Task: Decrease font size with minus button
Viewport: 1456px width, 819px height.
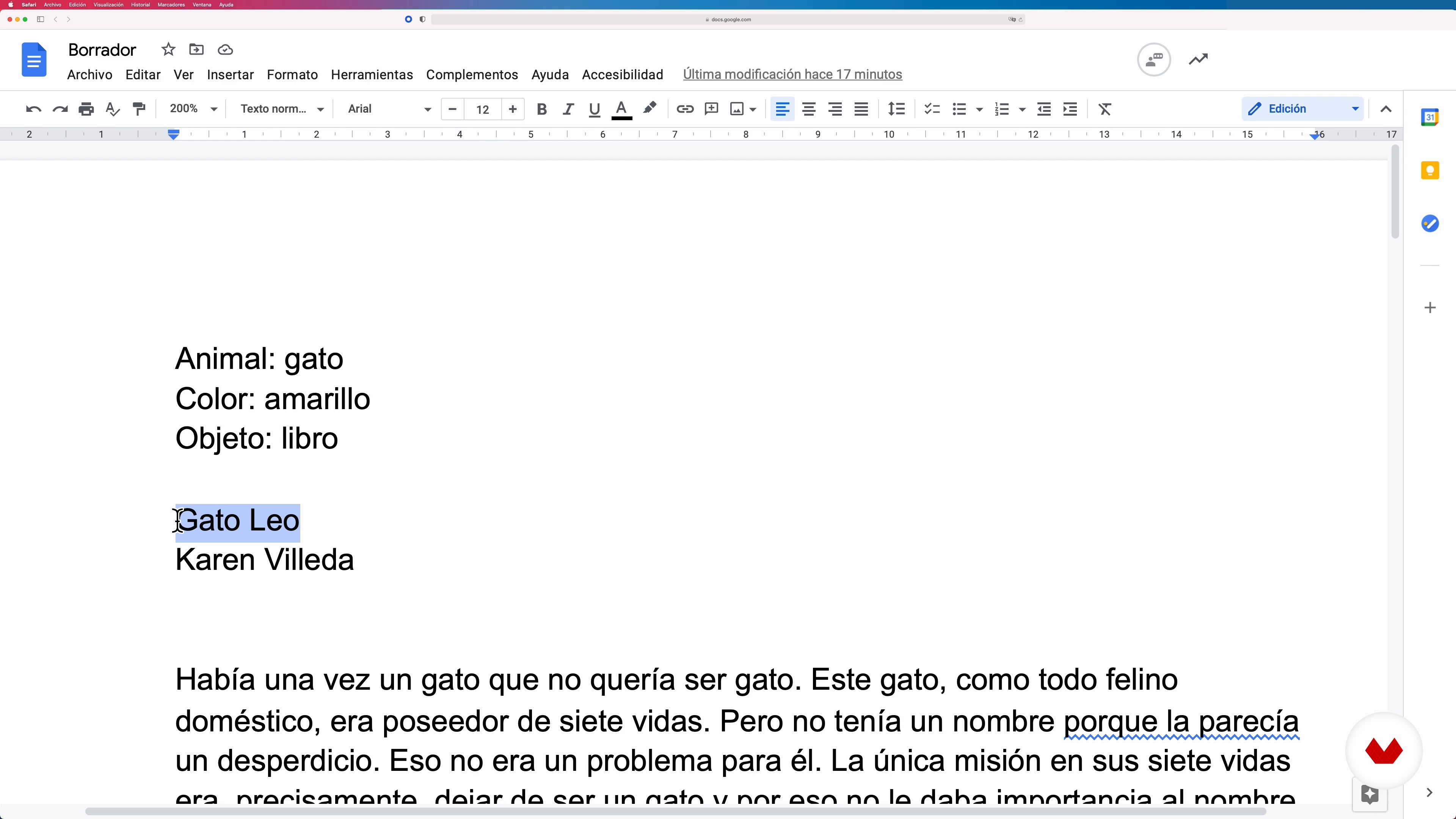Action: [x=452, y=109]
